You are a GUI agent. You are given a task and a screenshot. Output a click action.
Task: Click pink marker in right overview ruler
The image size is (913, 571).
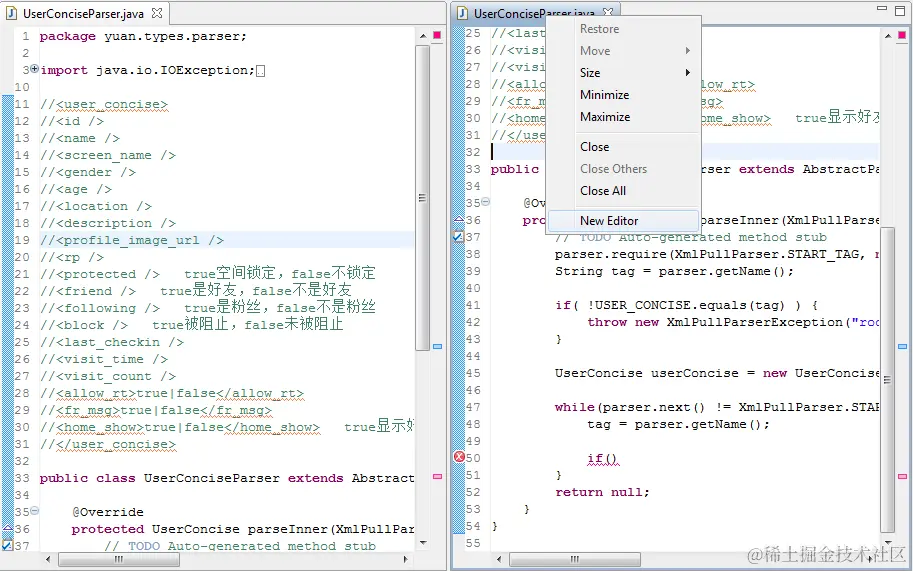(903, 476)
